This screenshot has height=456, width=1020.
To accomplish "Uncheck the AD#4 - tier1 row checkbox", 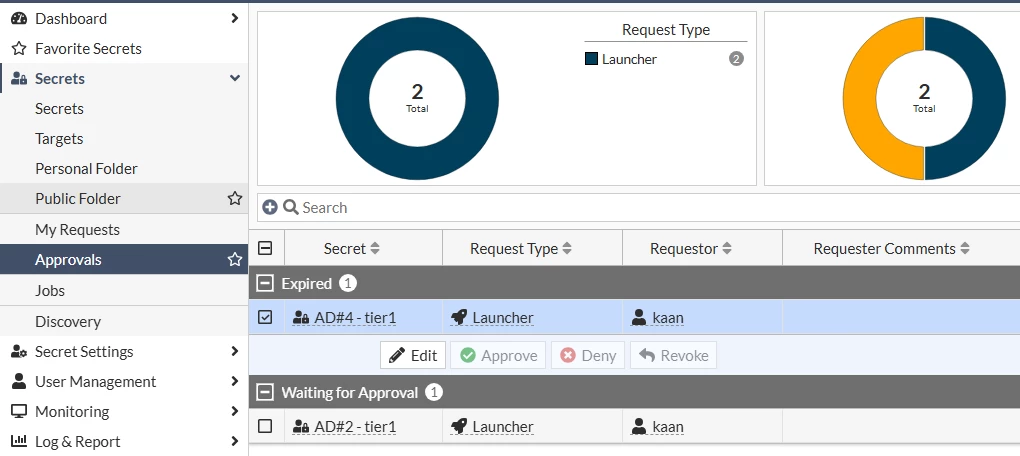I will tap(265, 317).
